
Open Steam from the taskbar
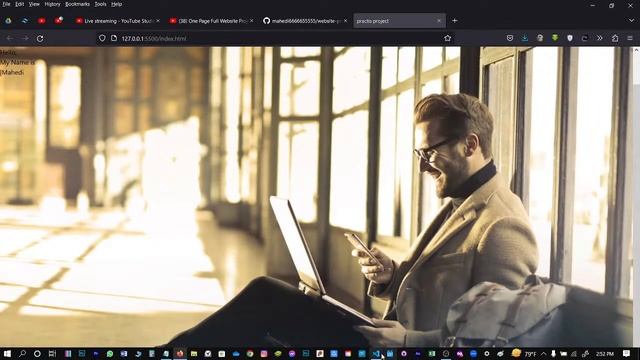pos(138,354)
